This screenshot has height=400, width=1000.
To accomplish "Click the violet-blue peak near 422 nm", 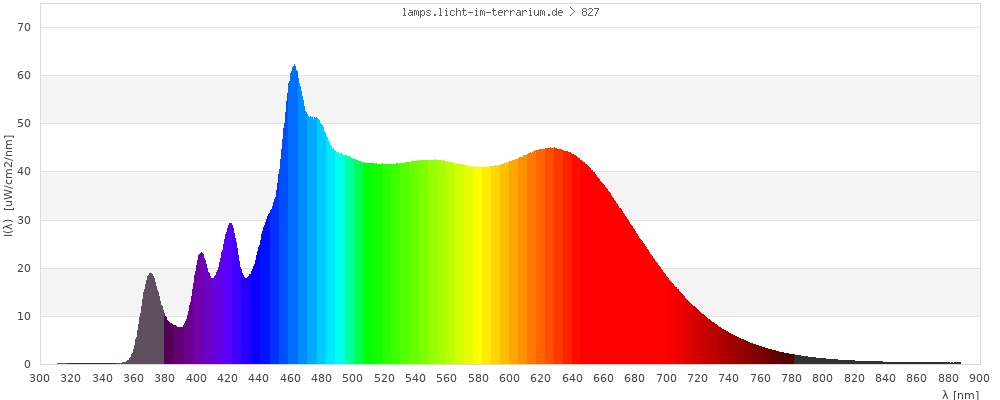I will coord(230,240).
